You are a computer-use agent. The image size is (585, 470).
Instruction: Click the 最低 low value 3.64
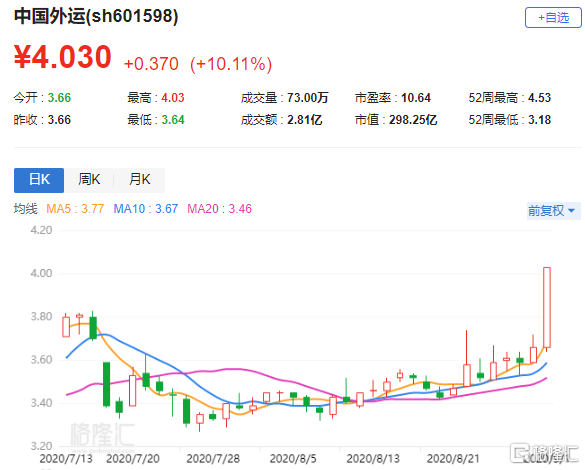(173, 120)
